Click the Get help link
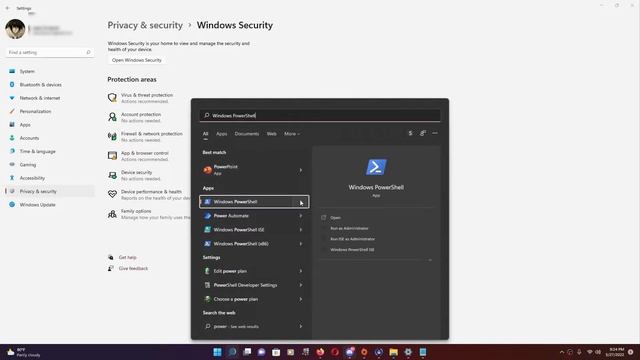 click(x=127, y=258)
